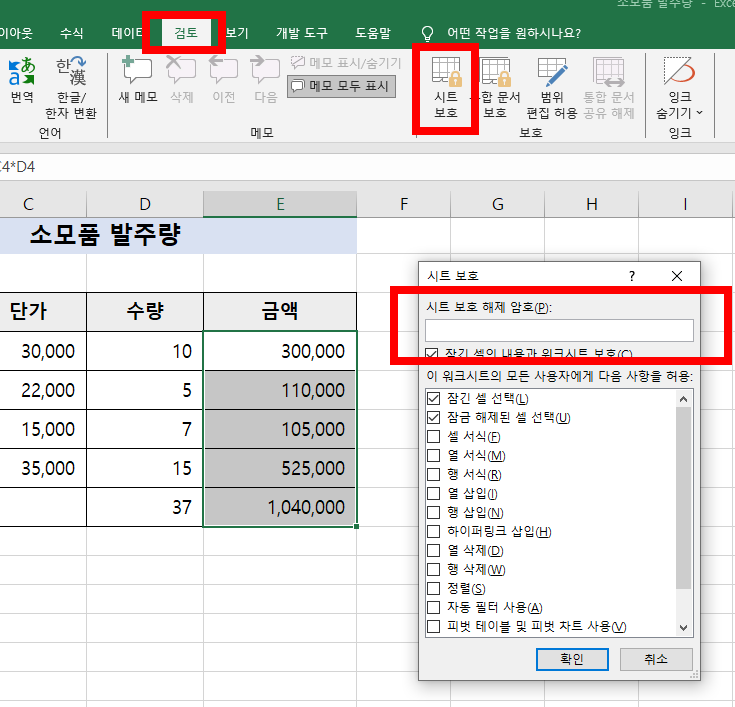Screen dimensions: 735x707
Task: Click the "어떤 작업을 원하시나요?" search box
Action: pyautogui.click(x=514, y=33)
